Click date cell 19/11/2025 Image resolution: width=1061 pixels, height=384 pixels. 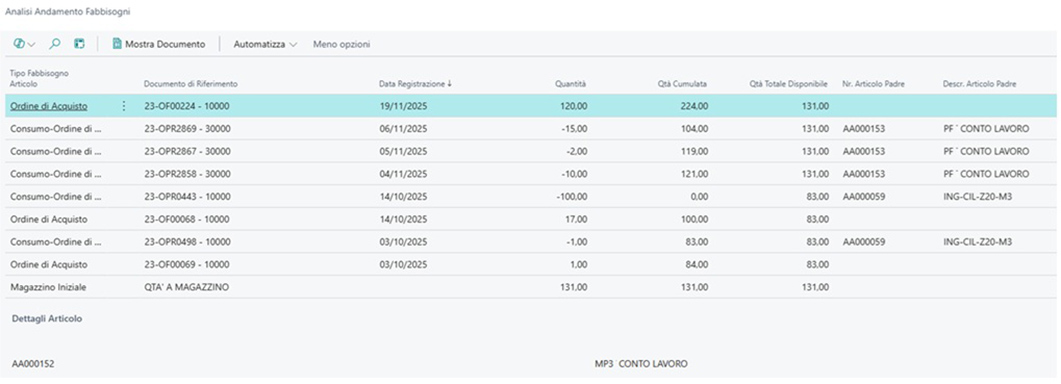tap(403, 106)
